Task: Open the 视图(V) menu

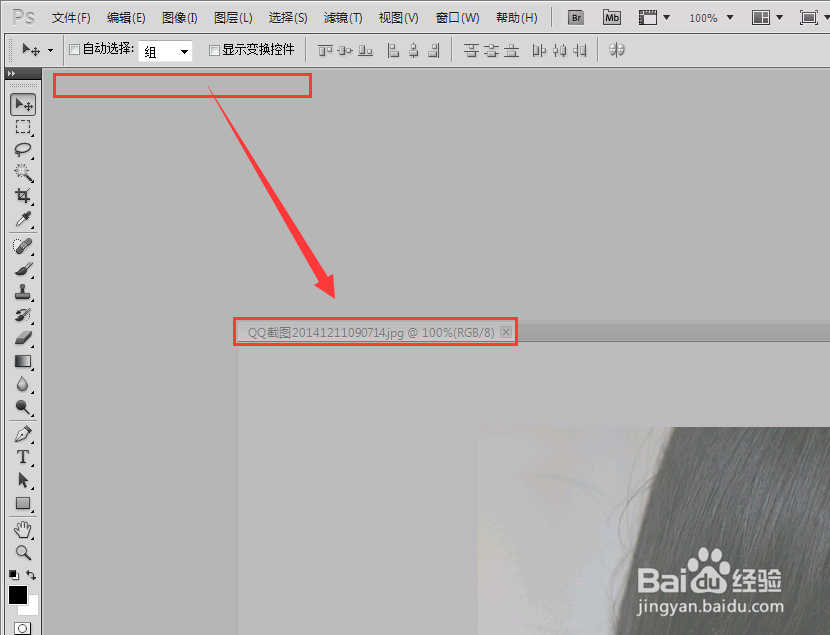Action: point(398,18)
